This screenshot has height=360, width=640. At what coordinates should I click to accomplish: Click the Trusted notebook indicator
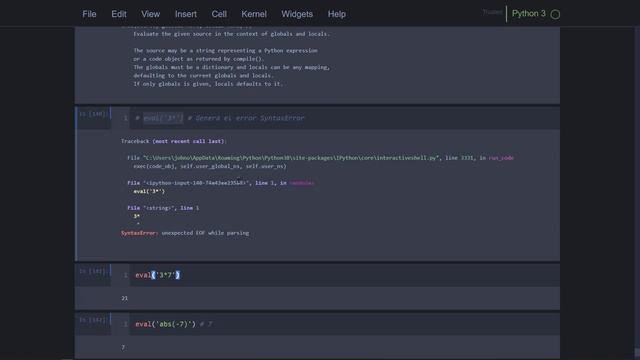click(492, 12)
